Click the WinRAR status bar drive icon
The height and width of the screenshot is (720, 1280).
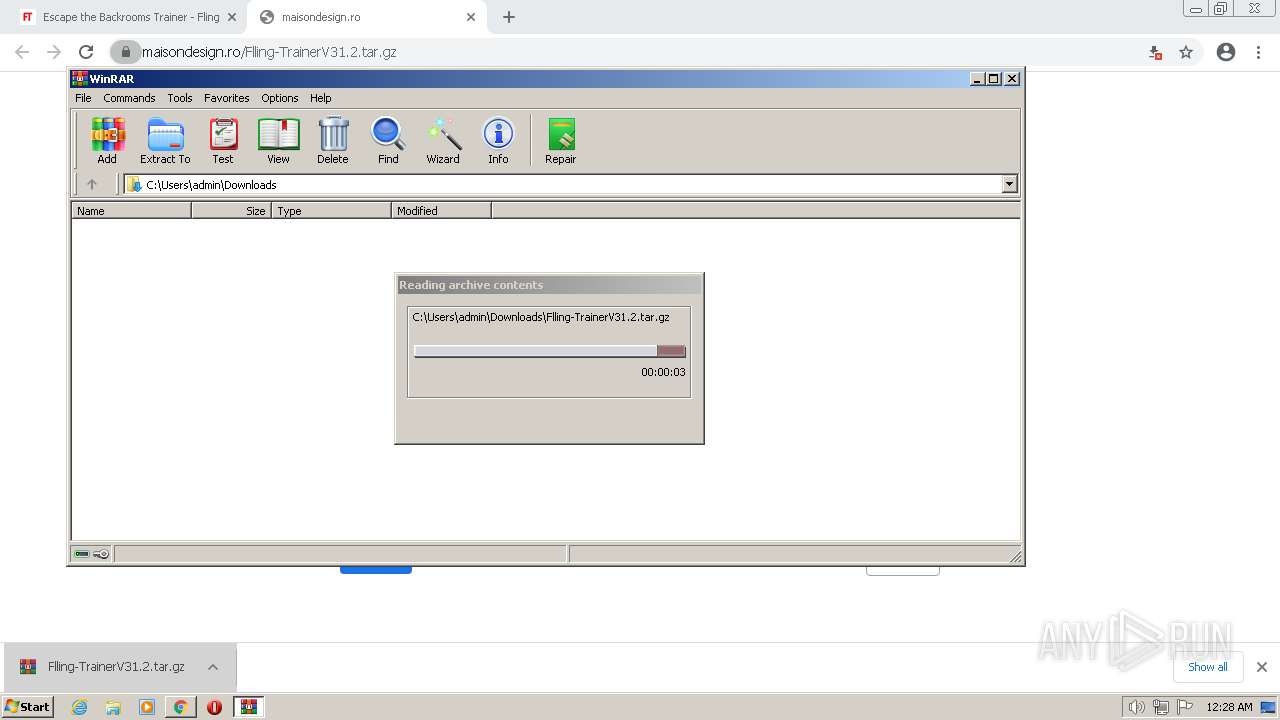pyautogui.click(x=82, y=554)
